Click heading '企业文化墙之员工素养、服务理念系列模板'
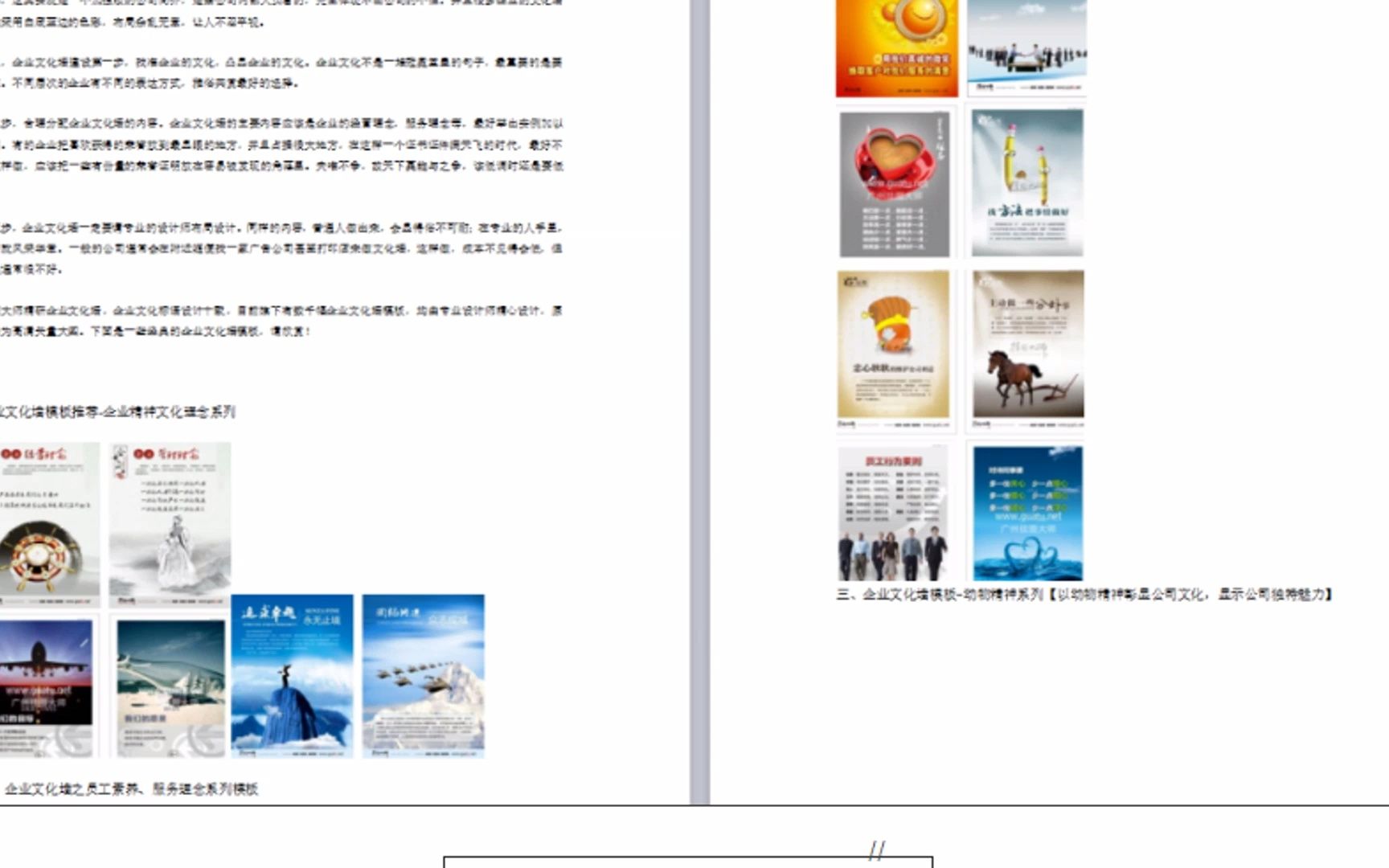Viewport: 1389px width, 868px height. point(131,789)
